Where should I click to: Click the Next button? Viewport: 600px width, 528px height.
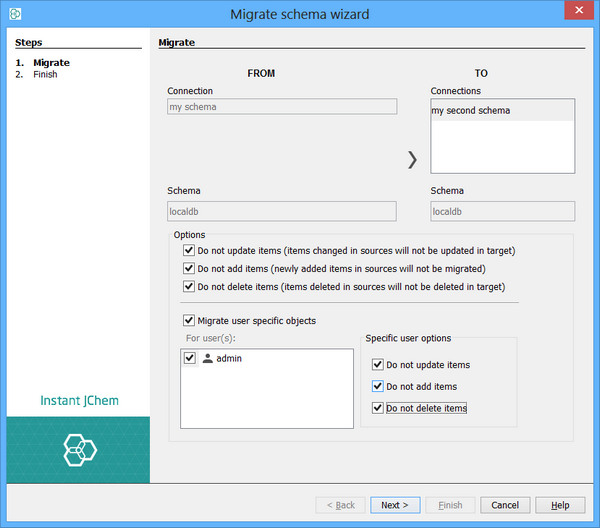coord(395,505)
